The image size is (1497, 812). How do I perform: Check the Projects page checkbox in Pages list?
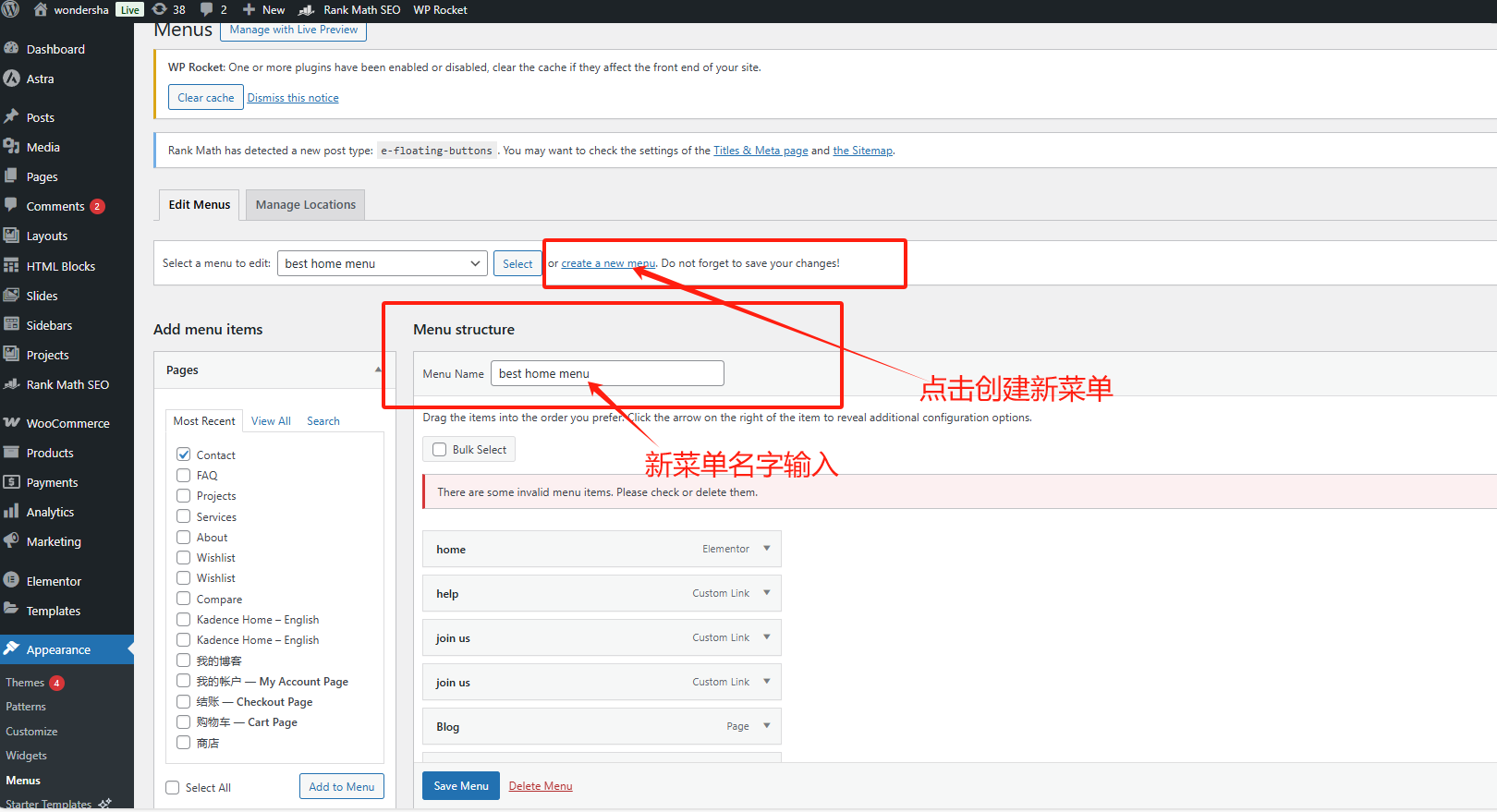[x=184, y=495]
